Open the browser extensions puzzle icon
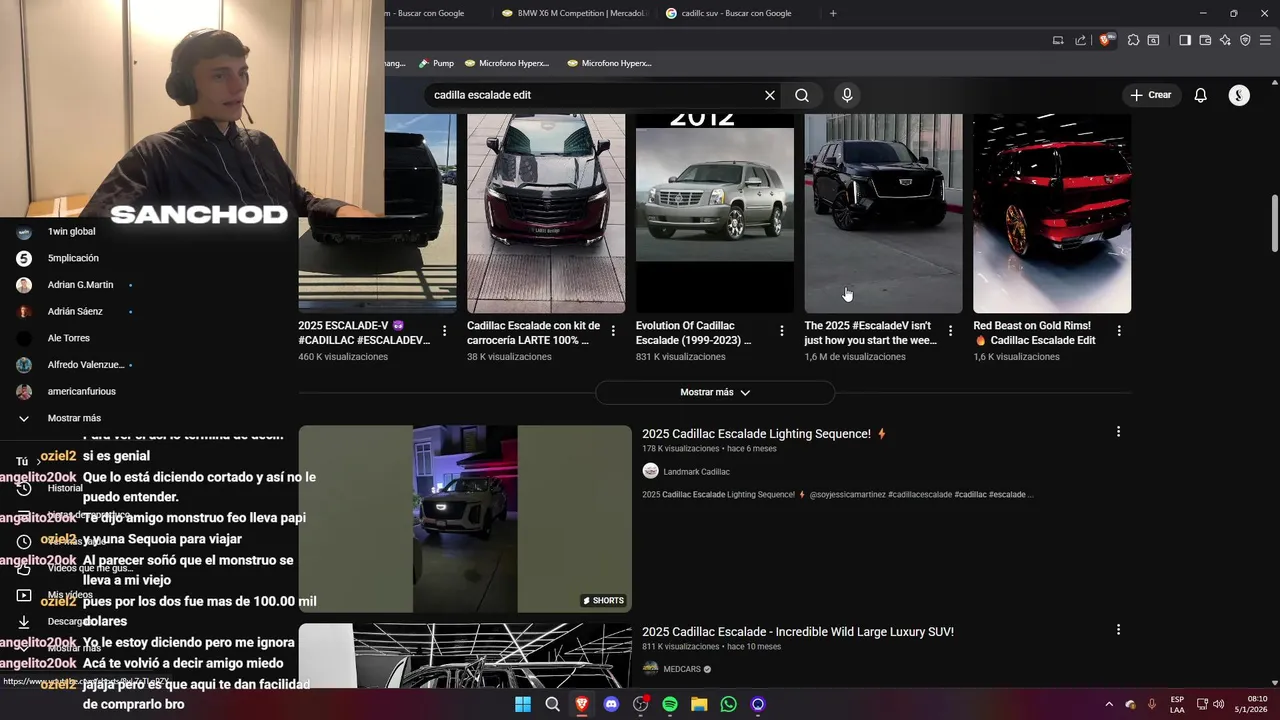The image size is (1280, 720). (x=1133, y=40)
